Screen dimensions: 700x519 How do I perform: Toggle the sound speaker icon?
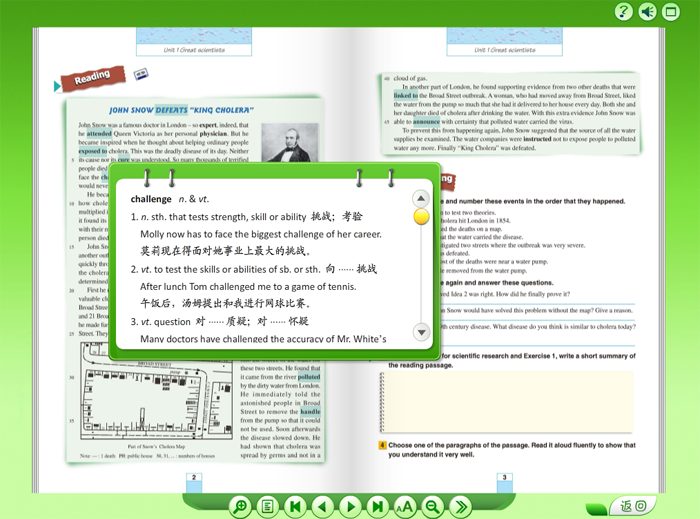pos(647,11)
